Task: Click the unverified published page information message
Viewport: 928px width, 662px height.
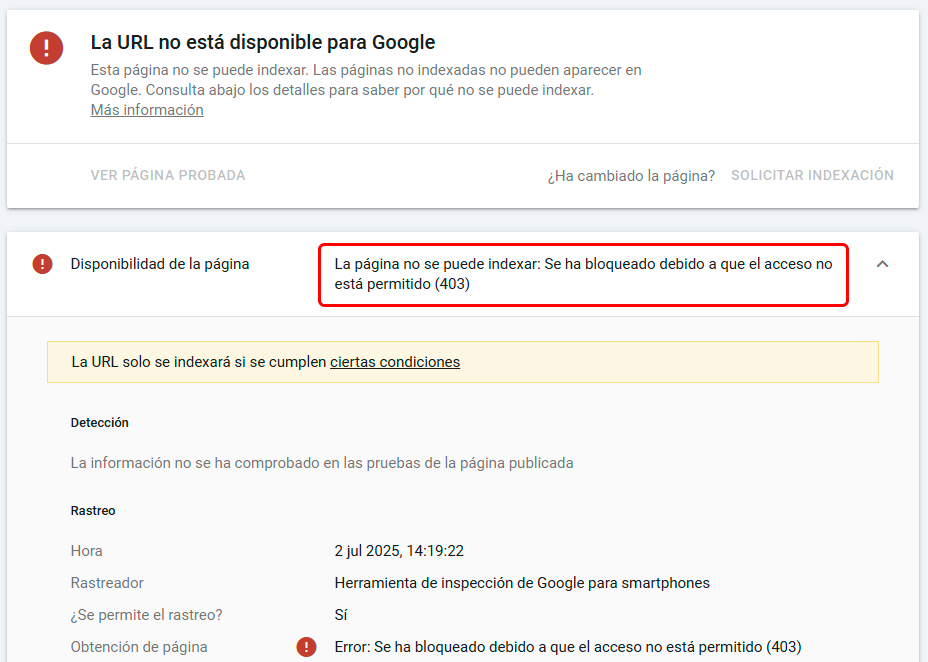Action: pos(322,463)
